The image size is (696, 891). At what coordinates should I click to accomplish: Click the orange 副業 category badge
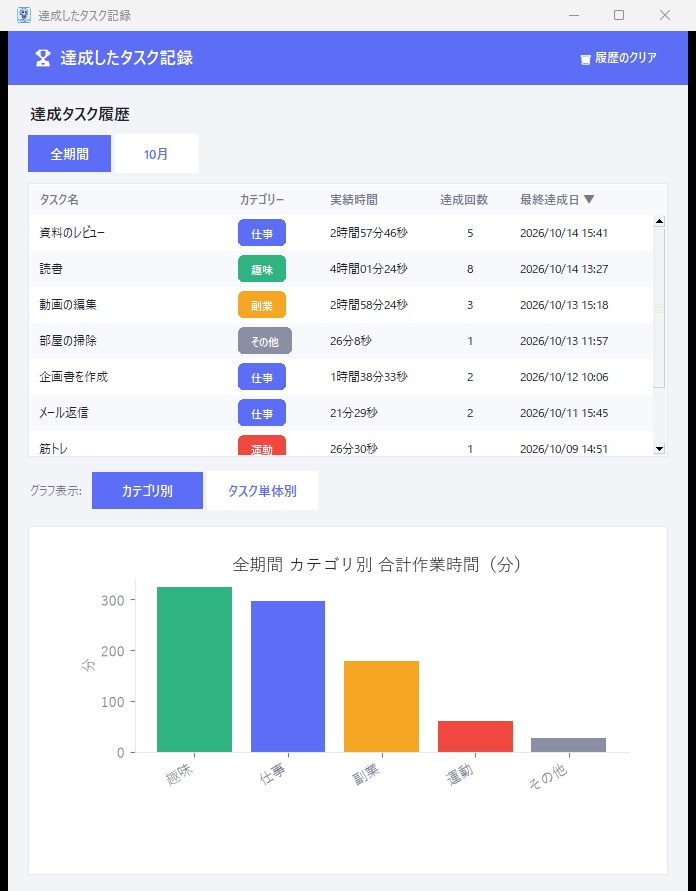tap(262, 305)
